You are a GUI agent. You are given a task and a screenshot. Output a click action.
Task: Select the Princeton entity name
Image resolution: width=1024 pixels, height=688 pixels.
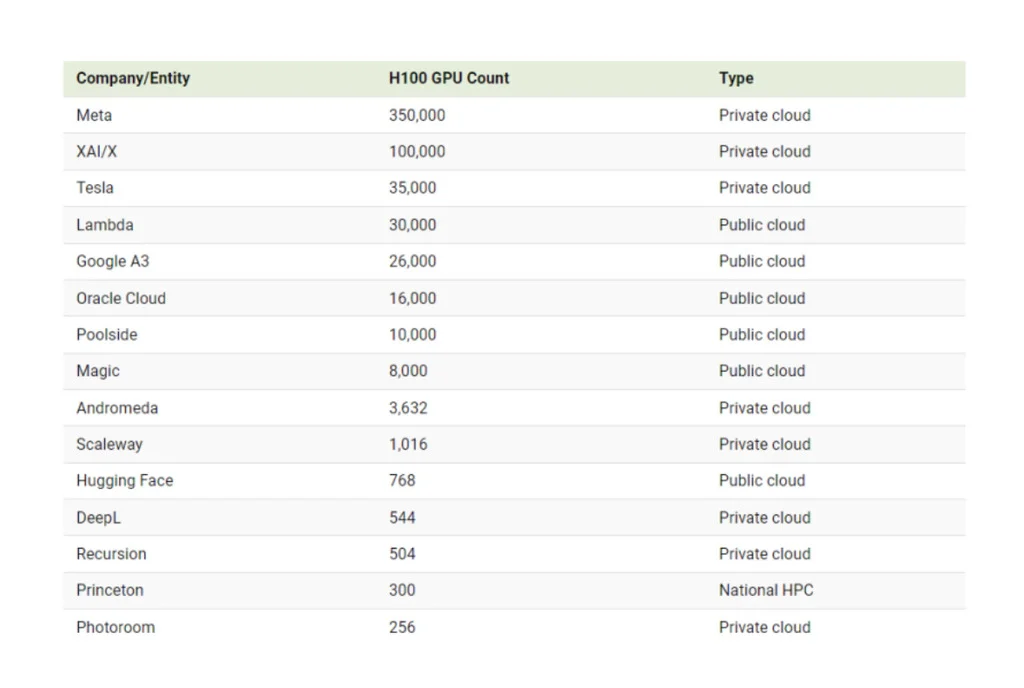click(110, 590)
